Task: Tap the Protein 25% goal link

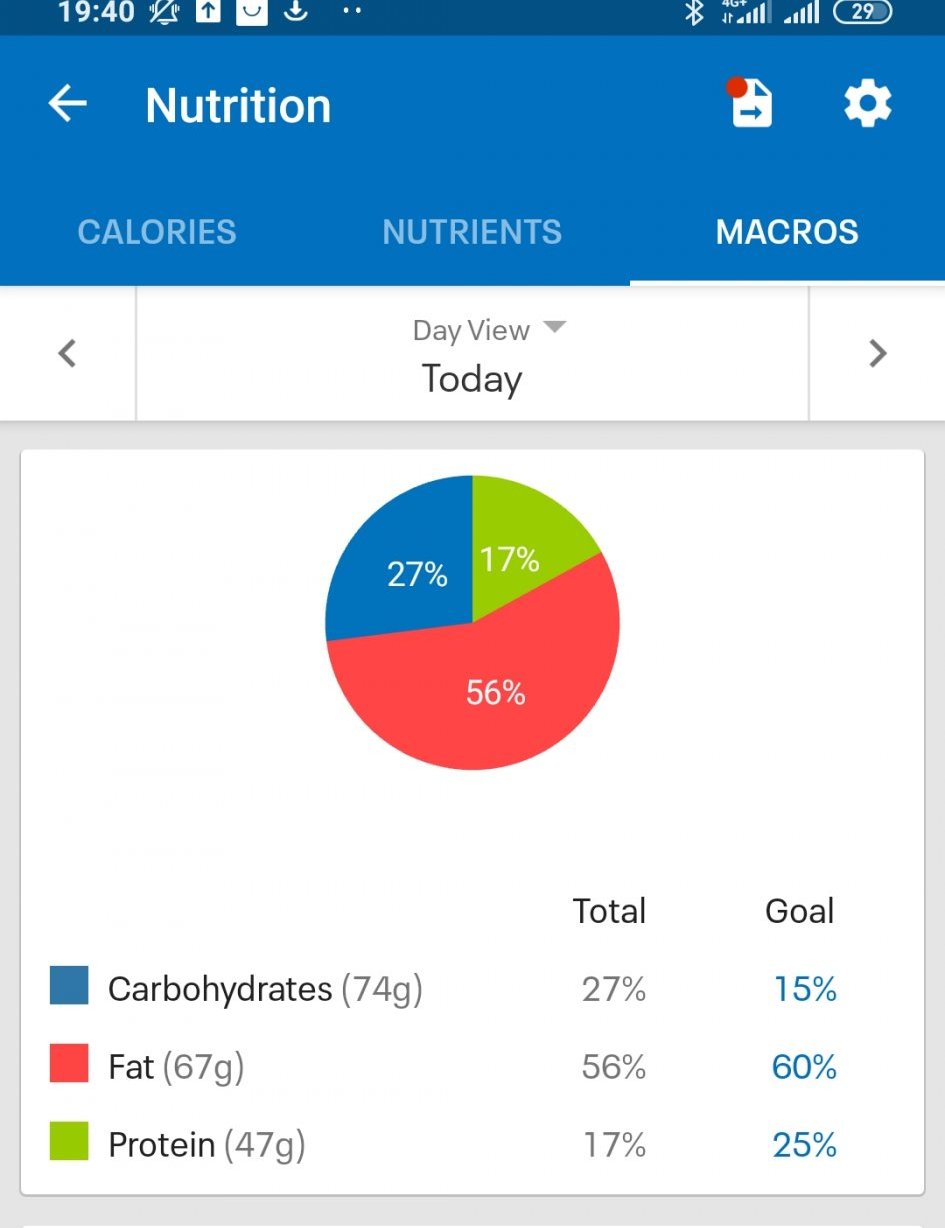Action: pyautogui.click(x=804, y=1144)
